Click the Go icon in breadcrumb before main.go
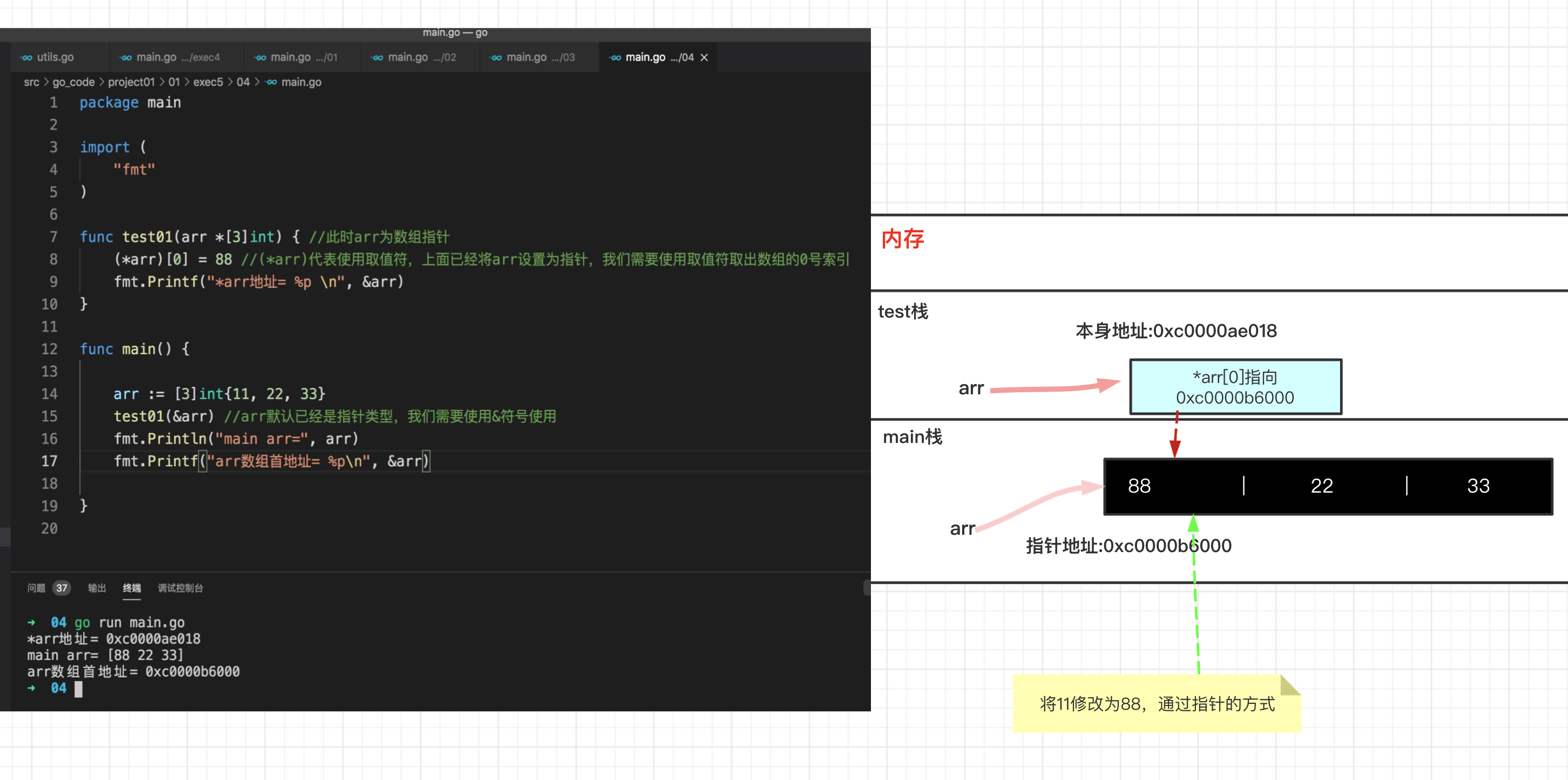The image size is (1568, 780). 272,82
